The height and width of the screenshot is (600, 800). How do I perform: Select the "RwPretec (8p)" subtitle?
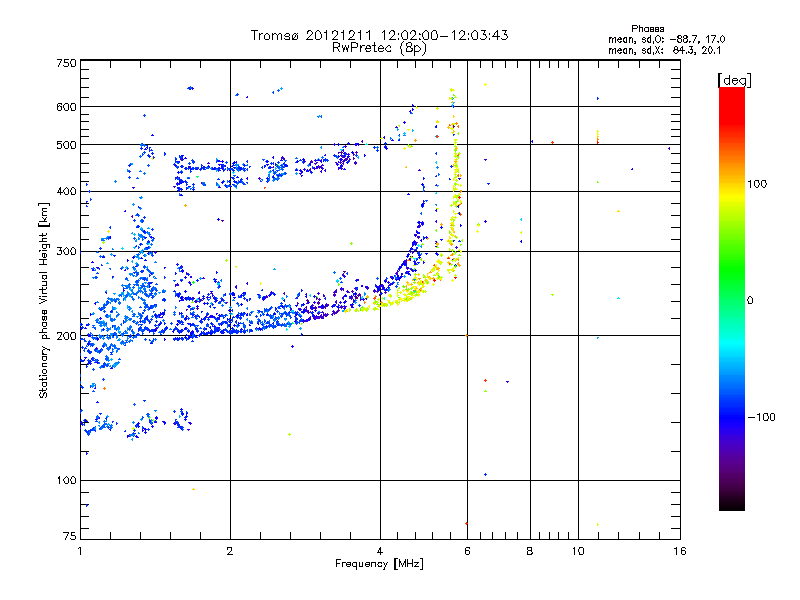click(379, 48)
